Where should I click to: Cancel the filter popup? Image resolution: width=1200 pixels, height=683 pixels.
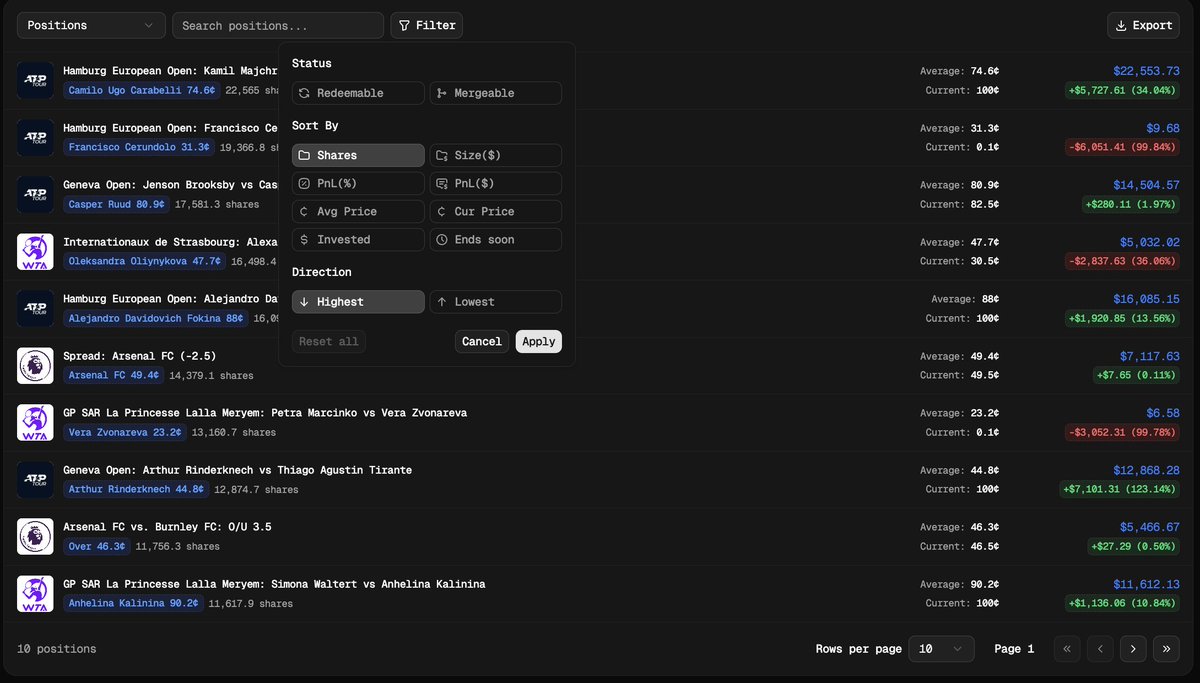(x=482, y=341)
